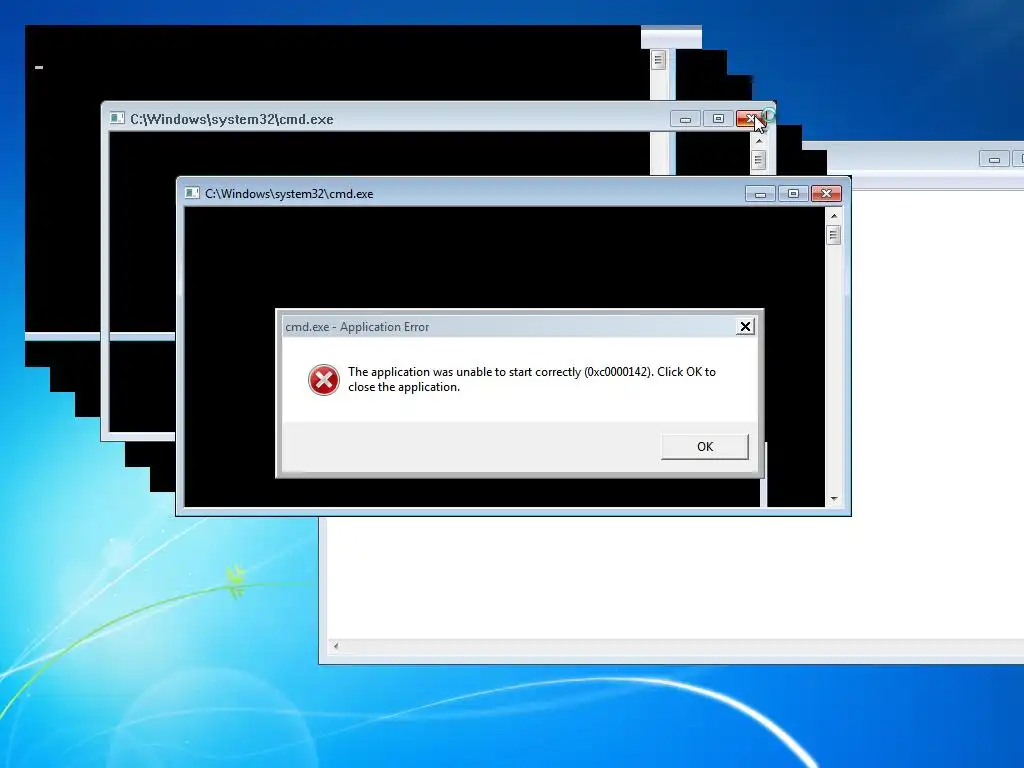
Task: Click scroll up arrow in front cmd window
Action: tap(834, 216)
